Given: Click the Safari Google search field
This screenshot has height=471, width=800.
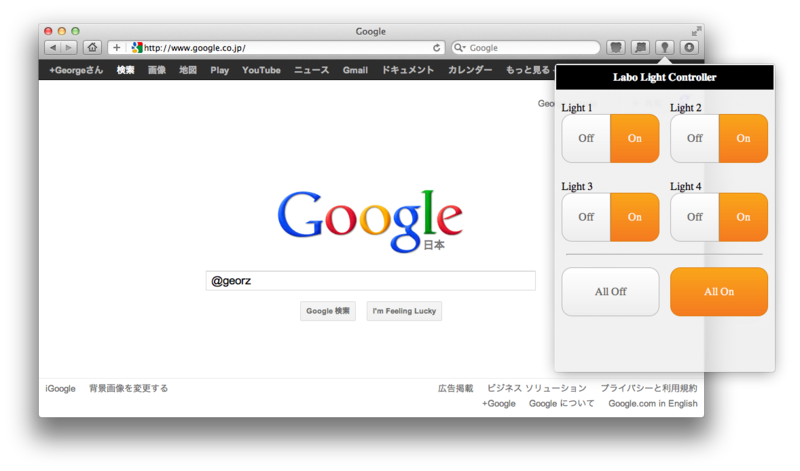Looking at the screenshot, I should pyautogui.click(x=526, y=47).
